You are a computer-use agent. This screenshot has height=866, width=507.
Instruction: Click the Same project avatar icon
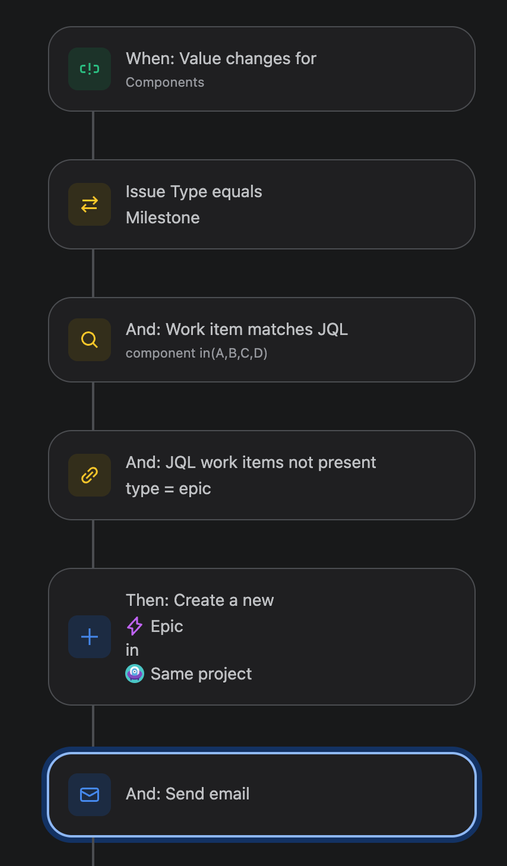(x=135, y=674)
